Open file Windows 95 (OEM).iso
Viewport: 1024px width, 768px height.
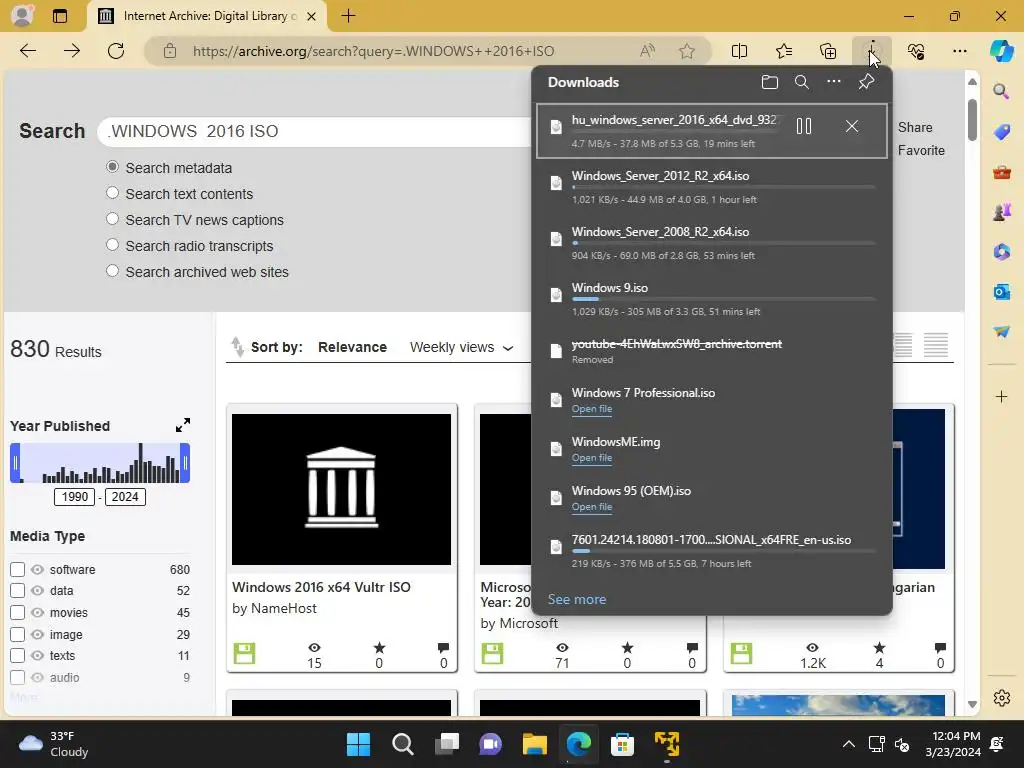pyautogui.click(x=592, y=507)
